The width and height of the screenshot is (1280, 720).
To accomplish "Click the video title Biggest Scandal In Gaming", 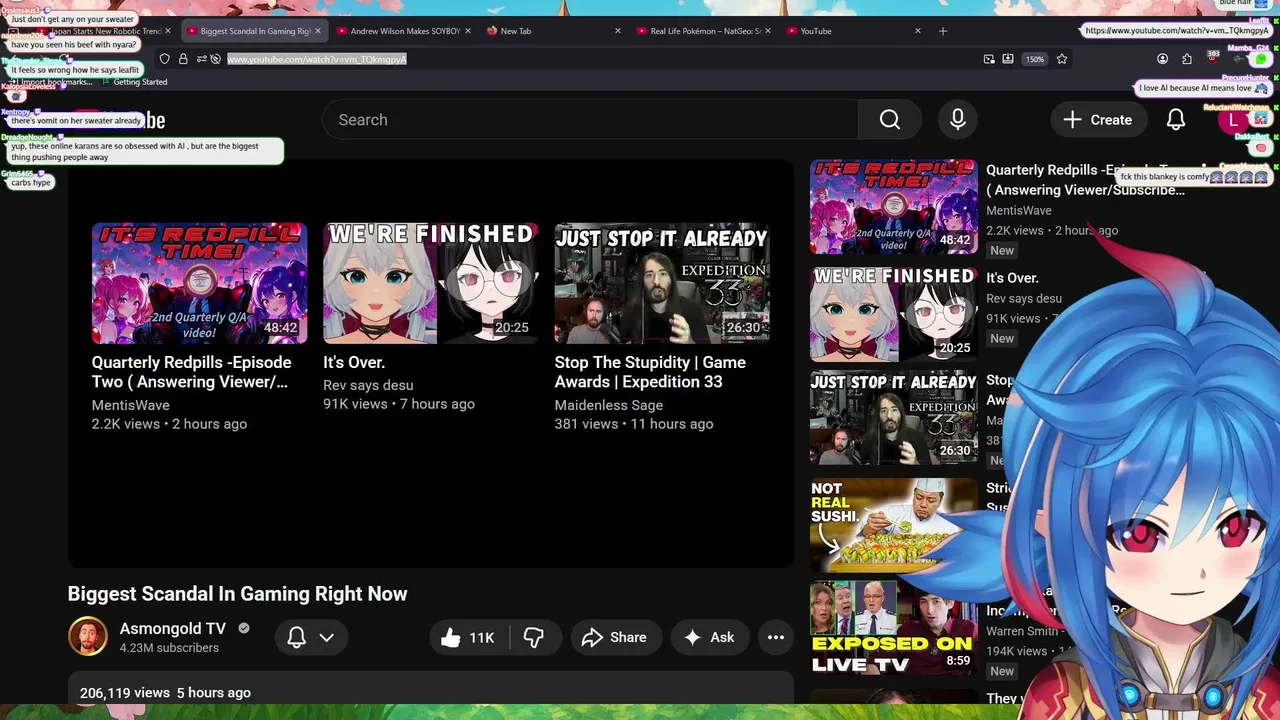I will click(237, 594).
